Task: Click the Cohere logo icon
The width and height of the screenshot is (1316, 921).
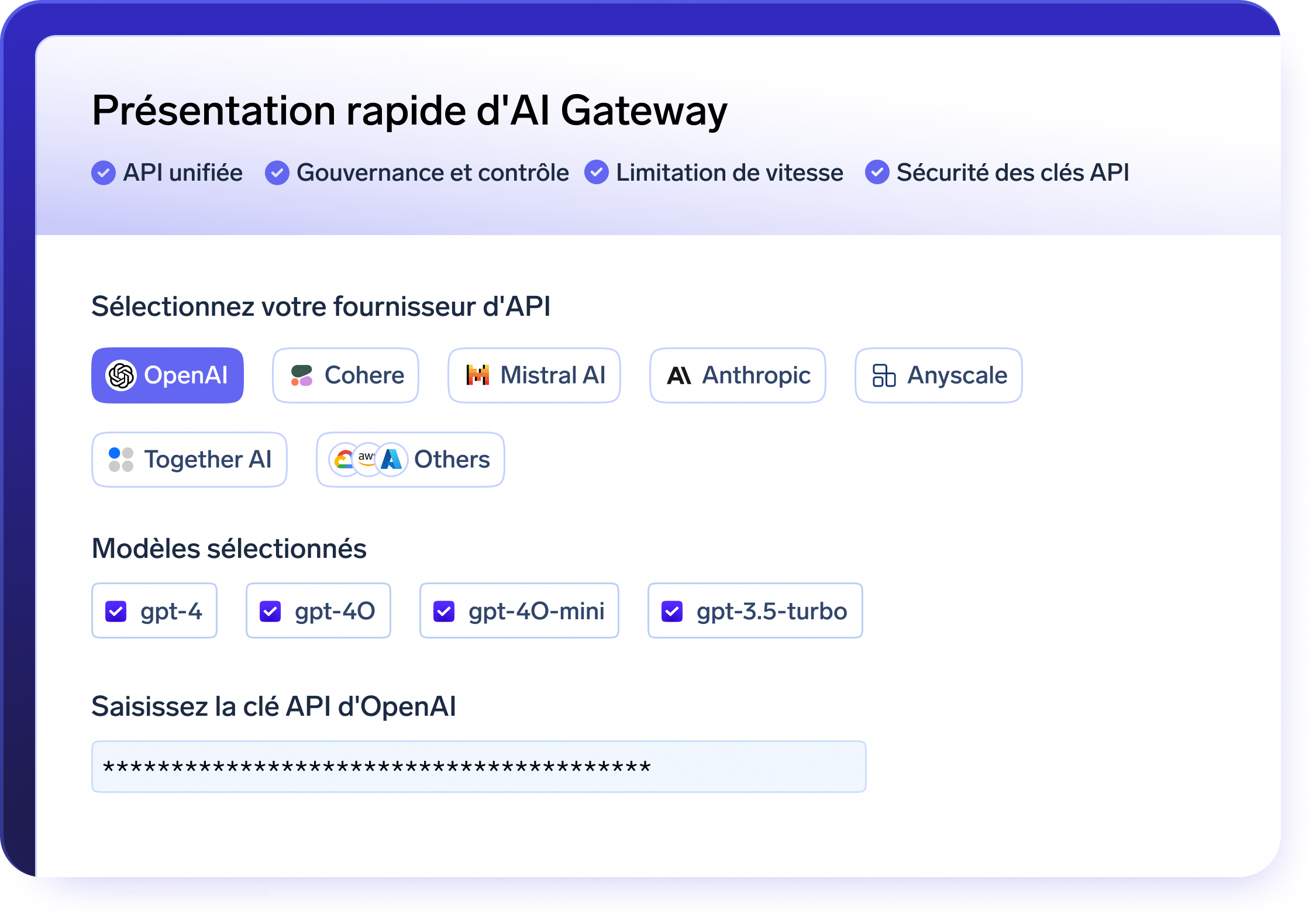Action: pos(302,375)
